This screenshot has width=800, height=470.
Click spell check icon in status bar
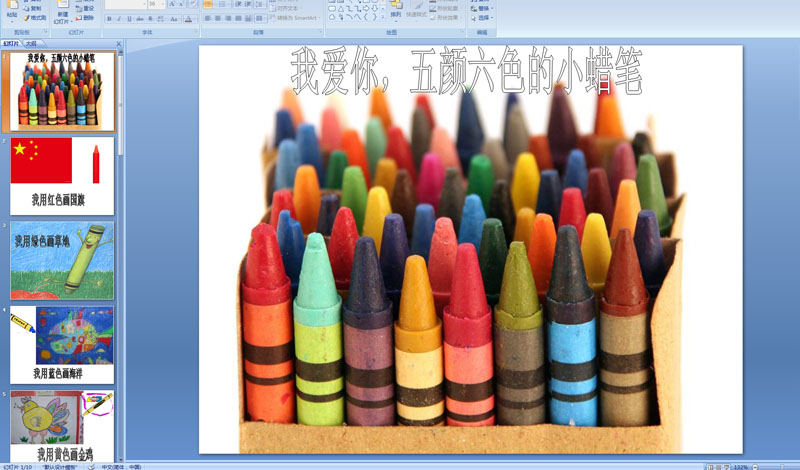[x=91, y=466]
